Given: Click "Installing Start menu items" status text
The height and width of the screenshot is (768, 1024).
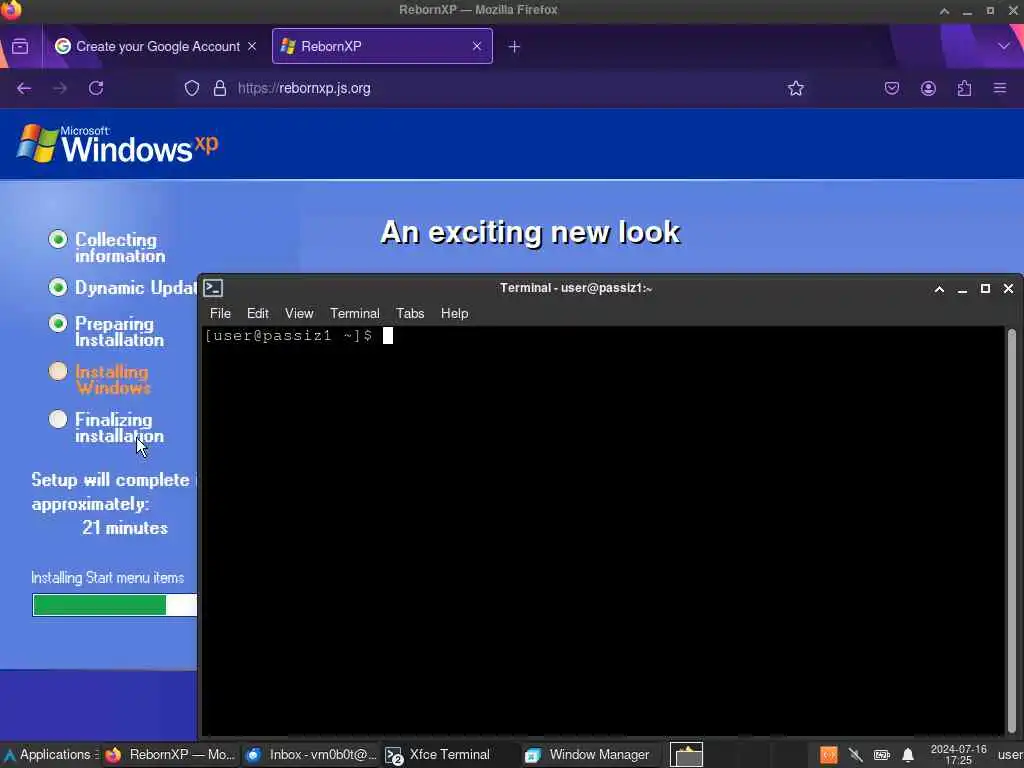Looking at the screenshot, I should [x=108, y=578].
